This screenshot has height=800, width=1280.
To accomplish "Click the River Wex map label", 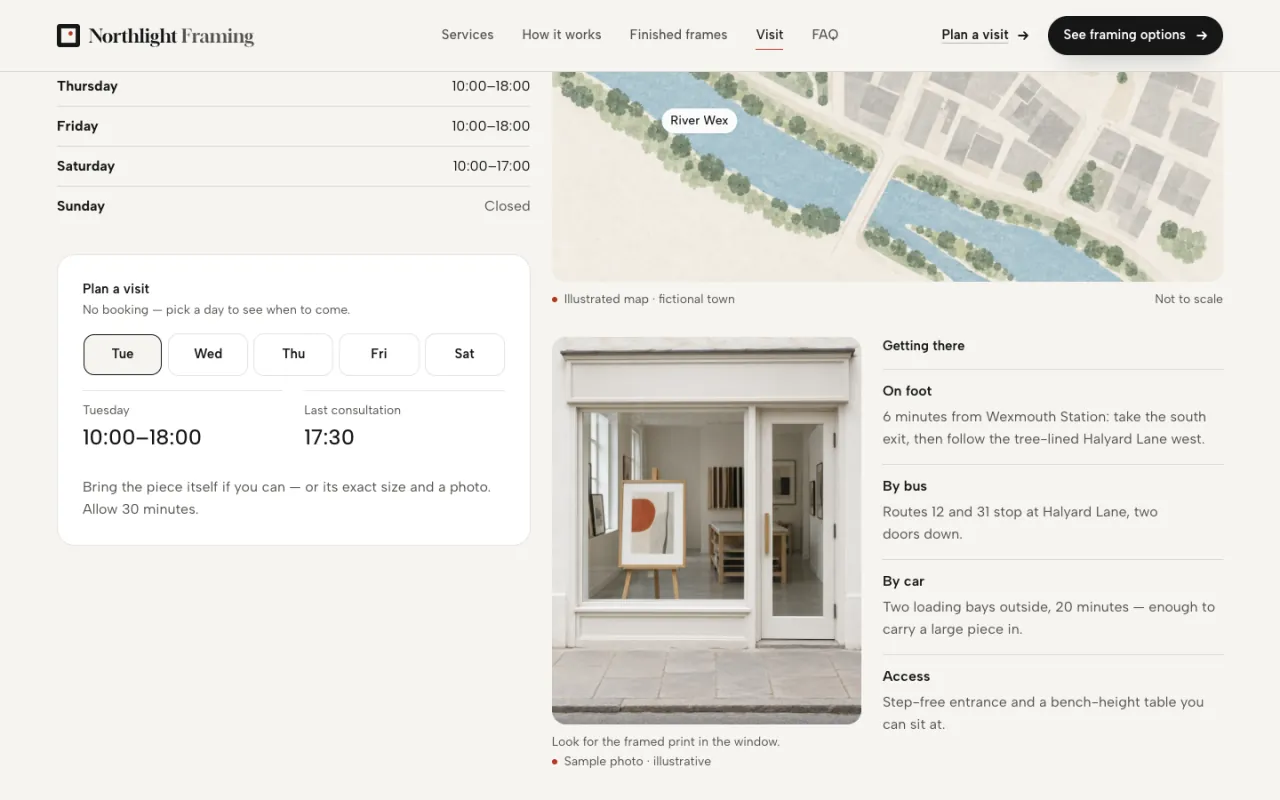I will [x=699, y=121].
